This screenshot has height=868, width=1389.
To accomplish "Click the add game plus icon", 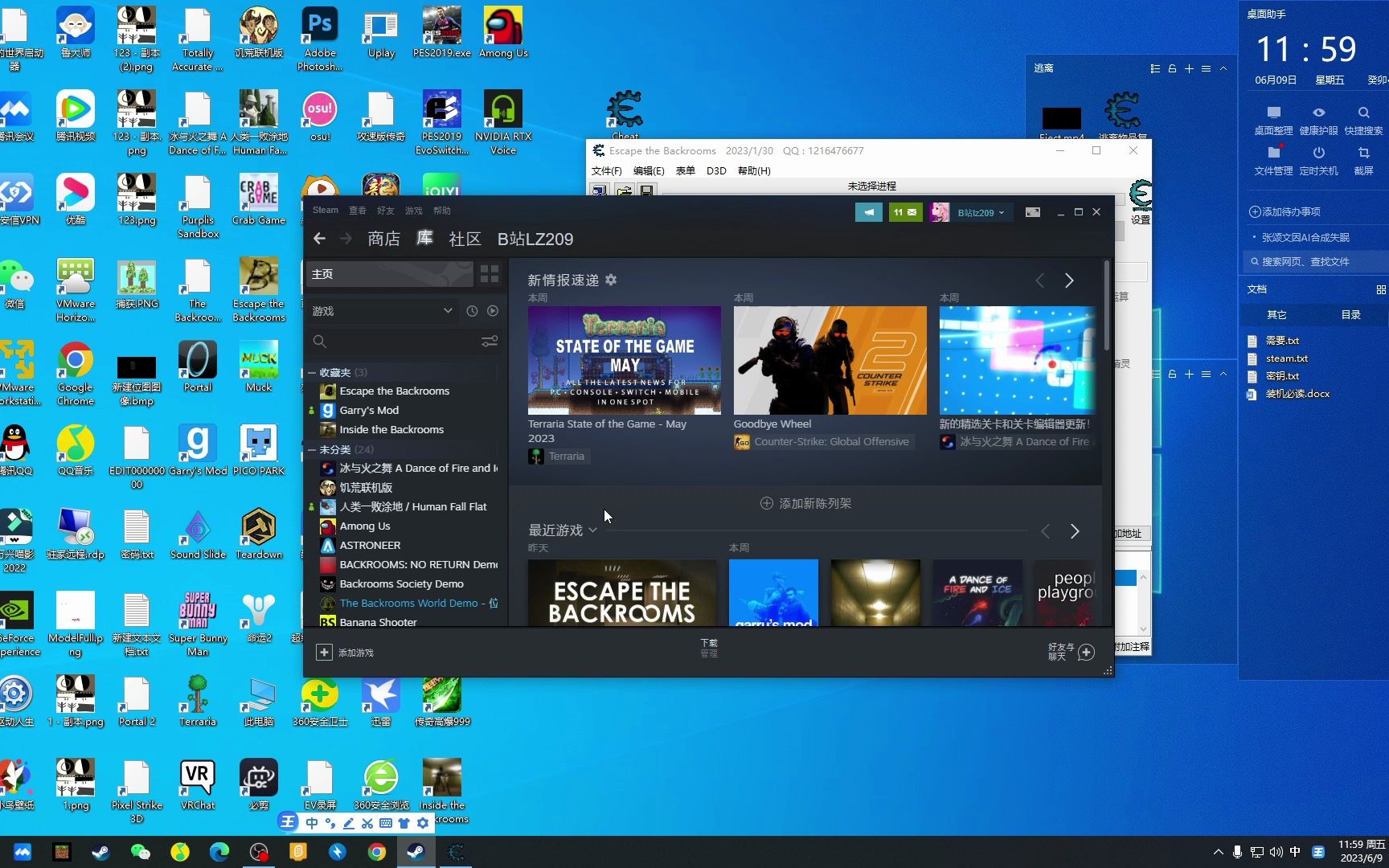I will pos(324,653).
